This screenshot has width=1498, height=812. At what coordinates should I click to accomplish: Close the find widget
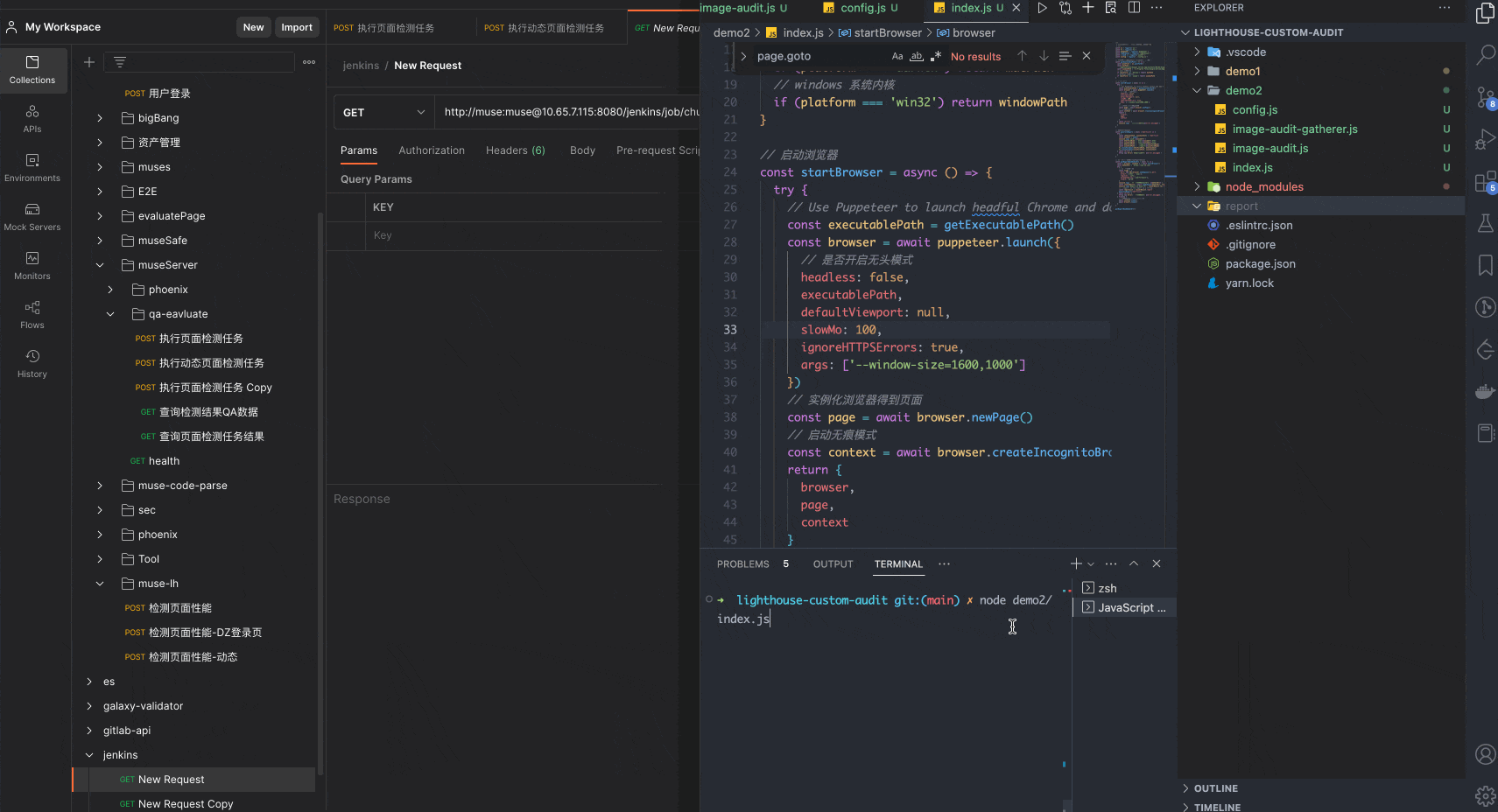click(1087, 56)
